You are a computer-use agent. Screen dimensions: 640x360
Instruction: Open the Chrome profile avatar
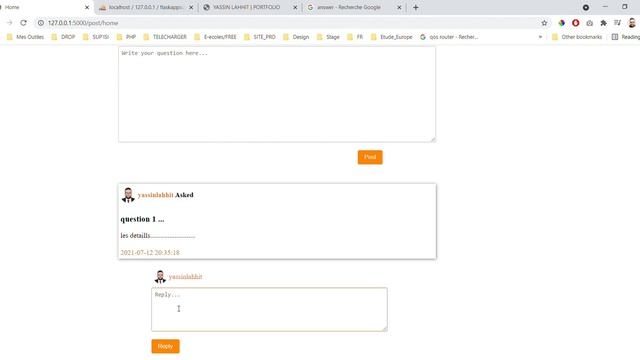[632, 23]
